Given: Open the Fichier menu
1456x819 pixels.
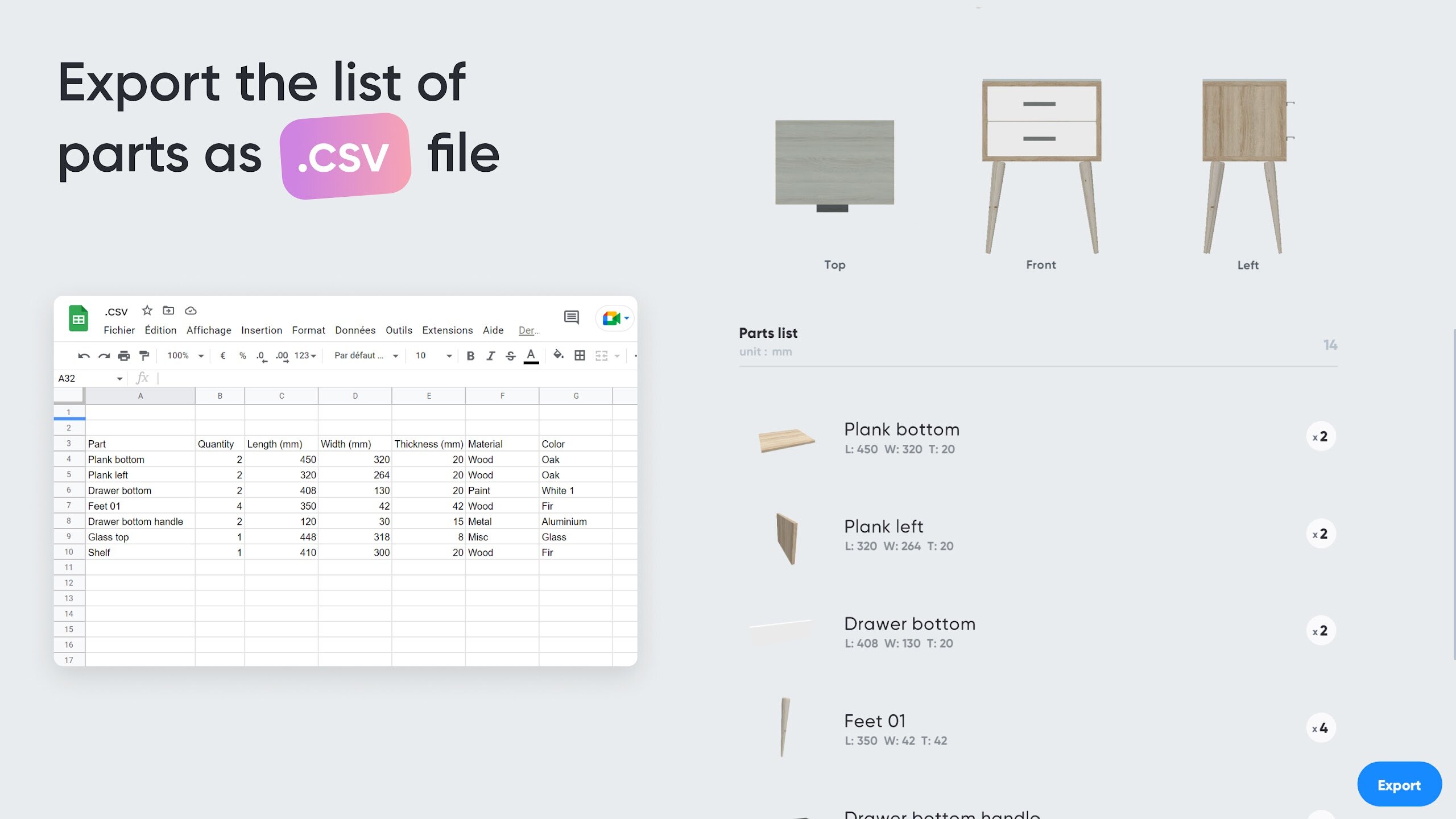Looking at the screenshot, I should click(119, 330).
